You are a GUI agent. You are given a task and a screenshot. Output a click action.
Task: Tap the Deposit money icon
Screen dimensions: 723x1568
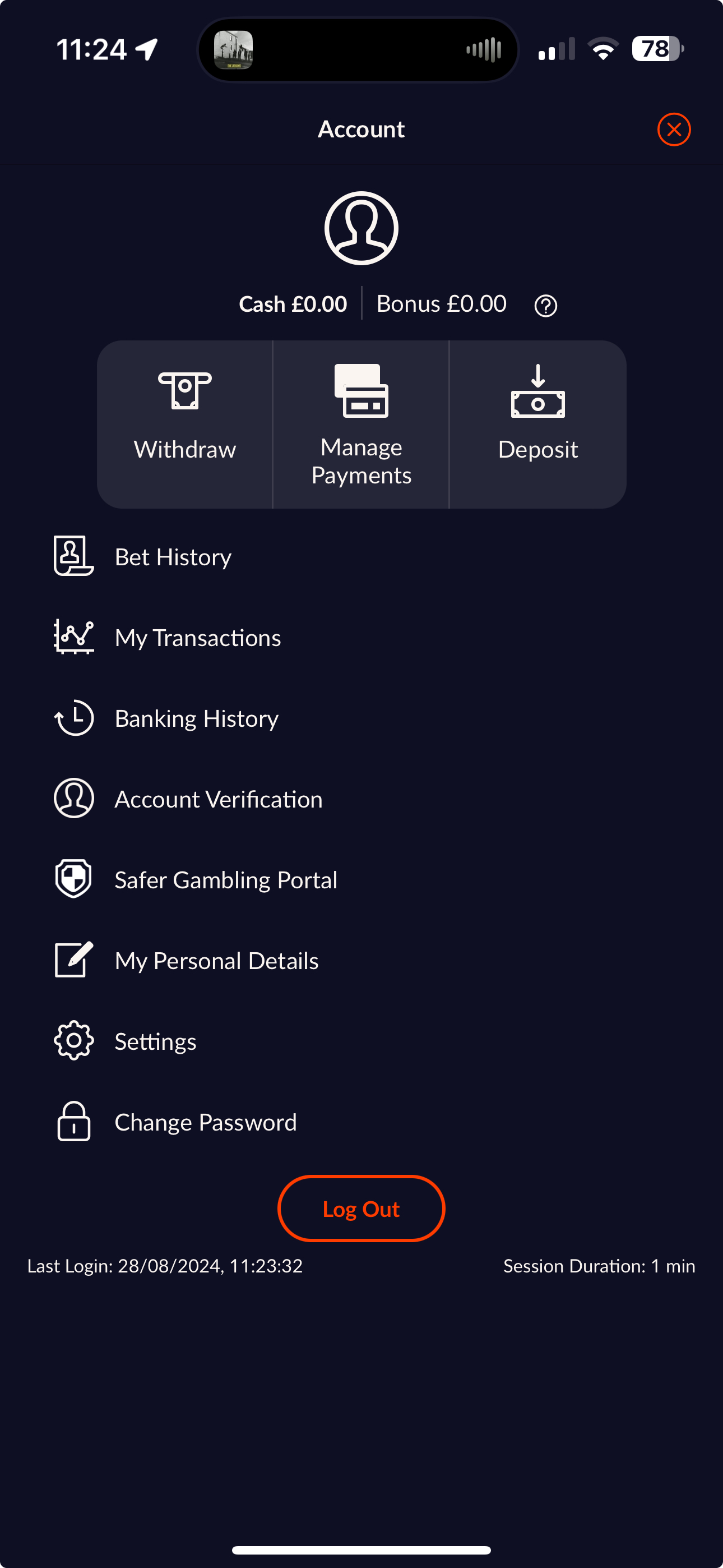[x=537, y=391]
